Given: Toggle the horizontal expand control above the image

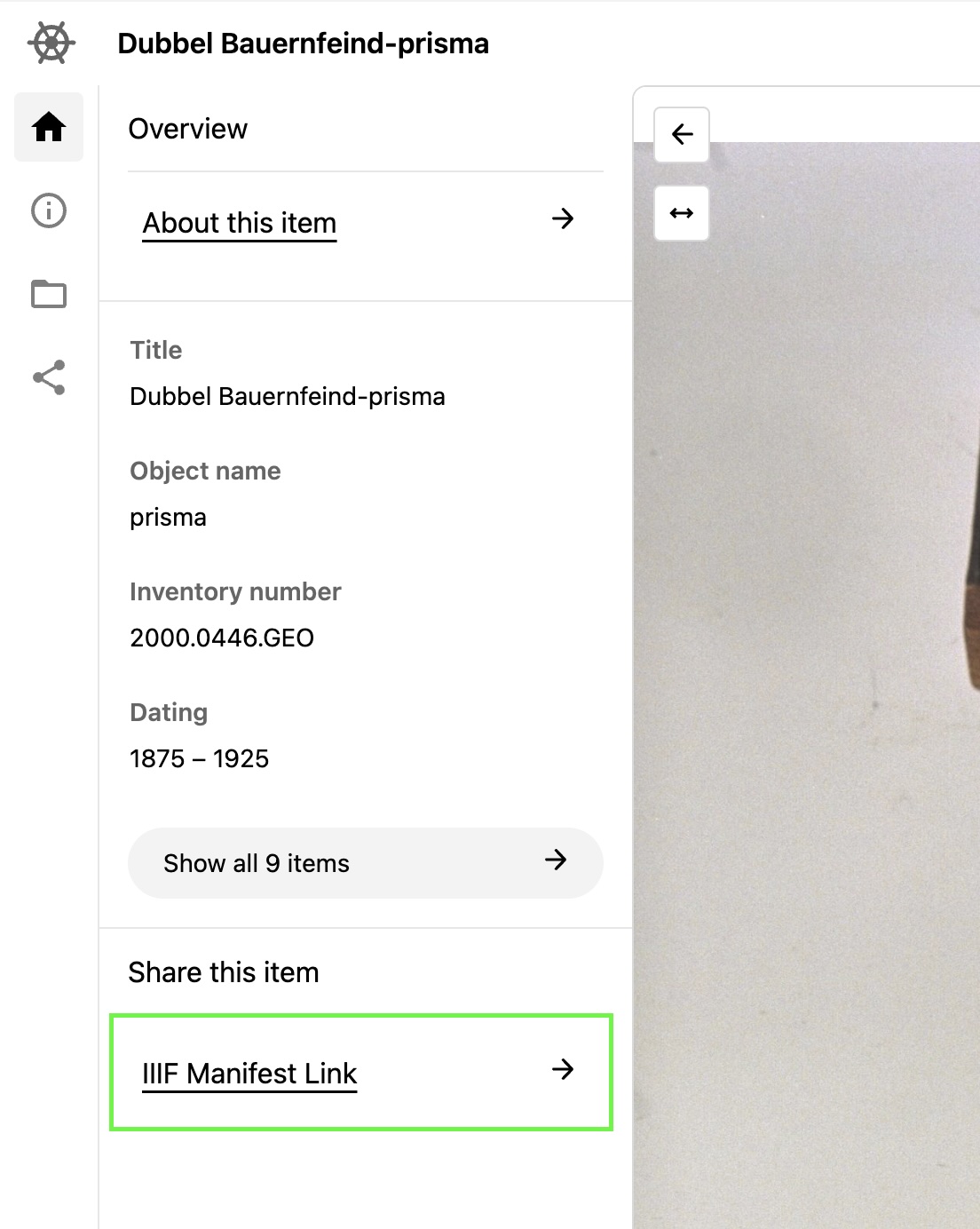Looking at the screenshot, I should [x=681, y=212].
